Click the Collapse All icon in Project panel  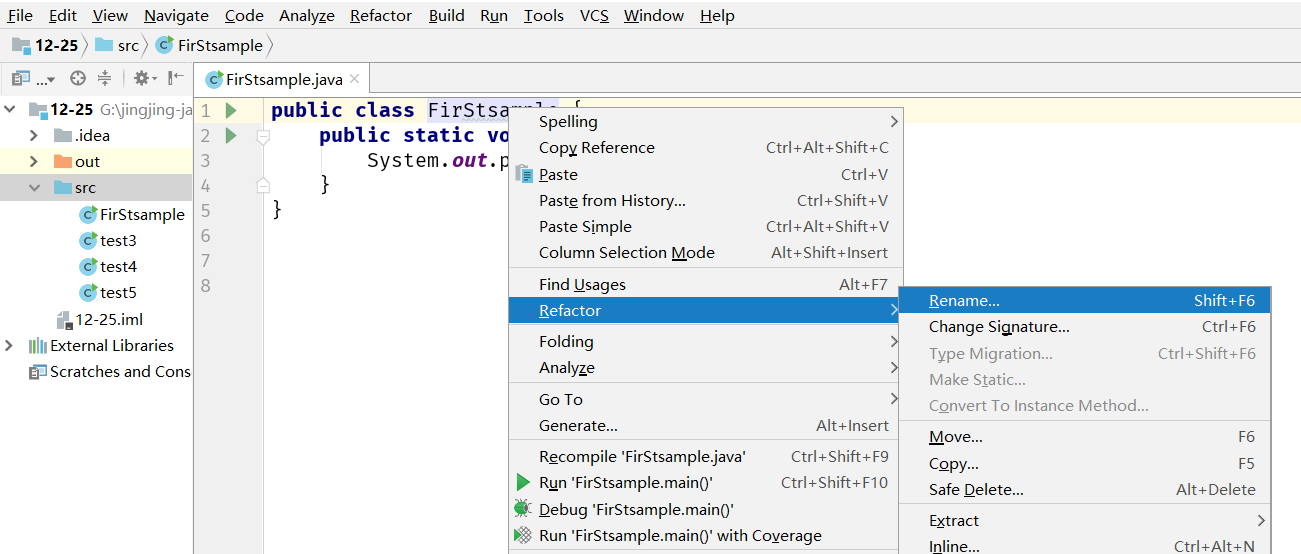tap(103, 78)
